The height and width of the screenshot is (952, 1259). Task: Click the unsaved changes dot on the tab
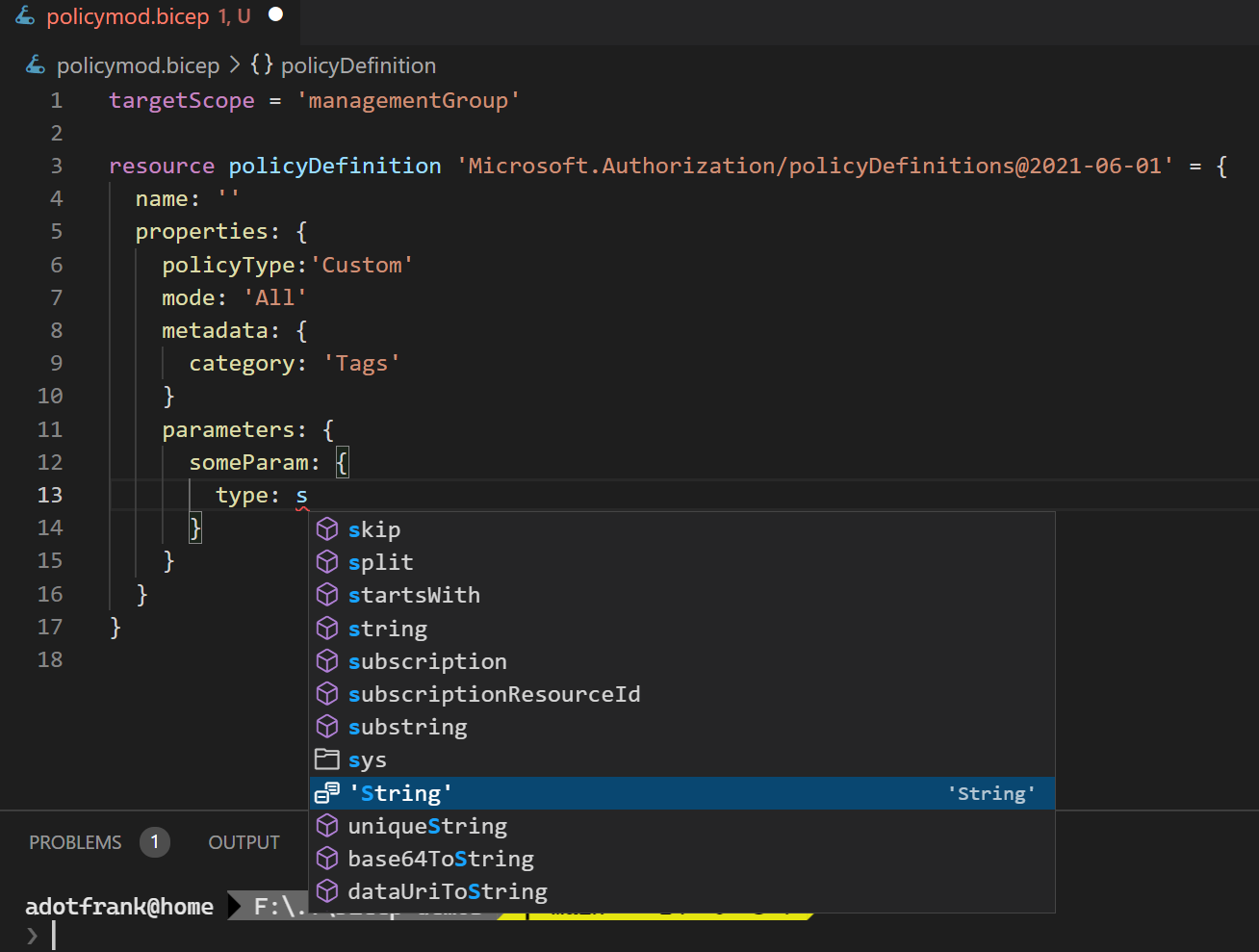(273, 14)
